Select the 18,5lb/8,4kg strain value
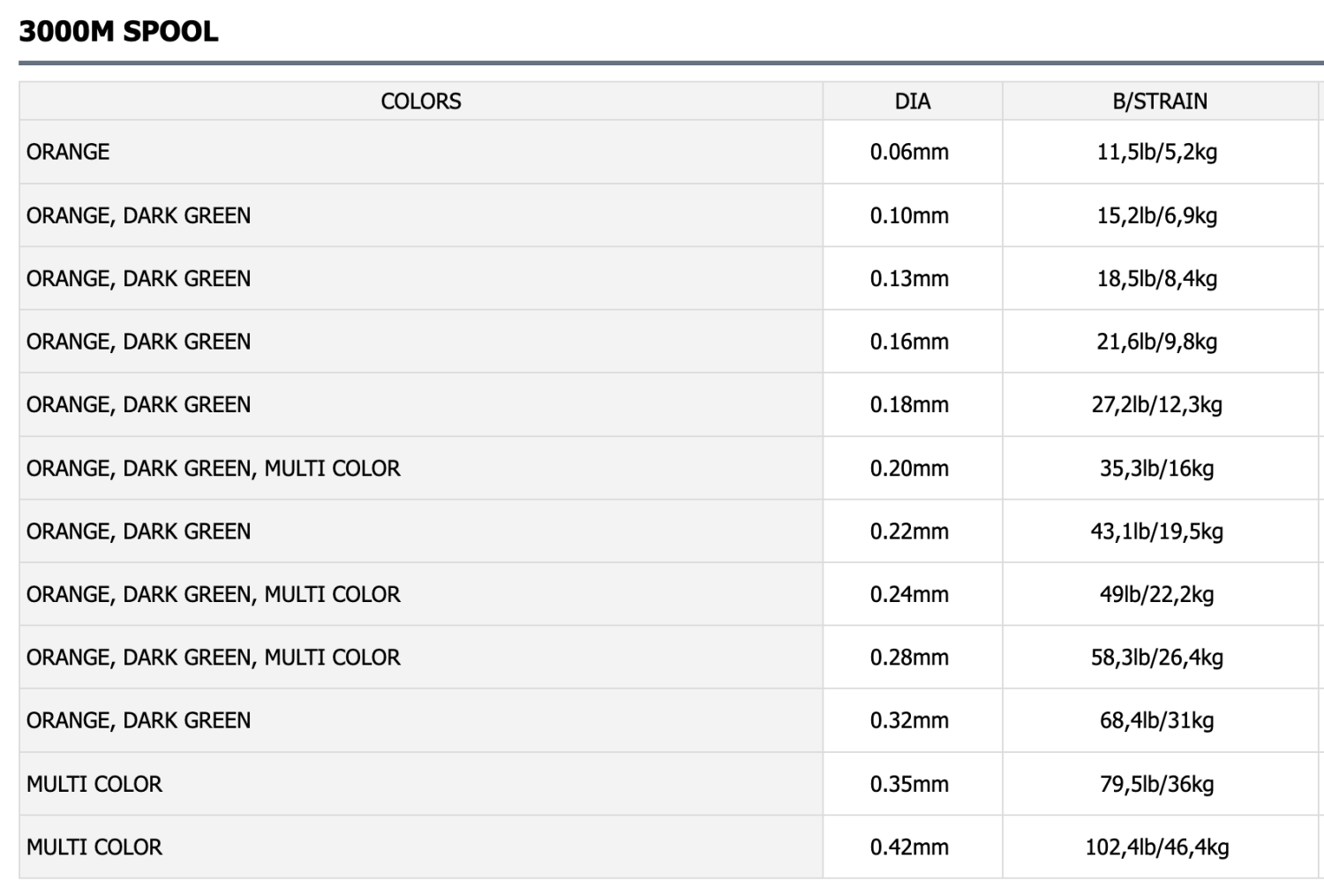The height and width of the screenshot is (896, 1324). [1156, 279]
